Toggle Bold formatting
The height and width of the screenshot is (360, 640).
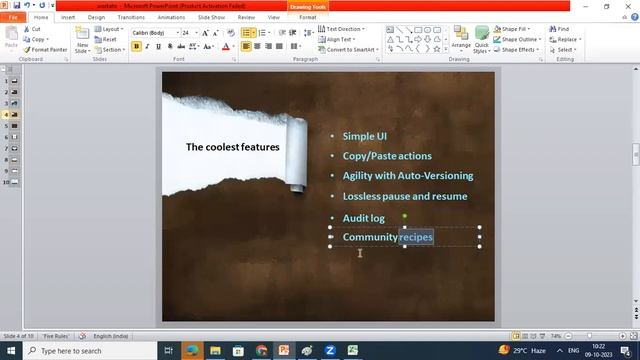[x=136, y=46]
